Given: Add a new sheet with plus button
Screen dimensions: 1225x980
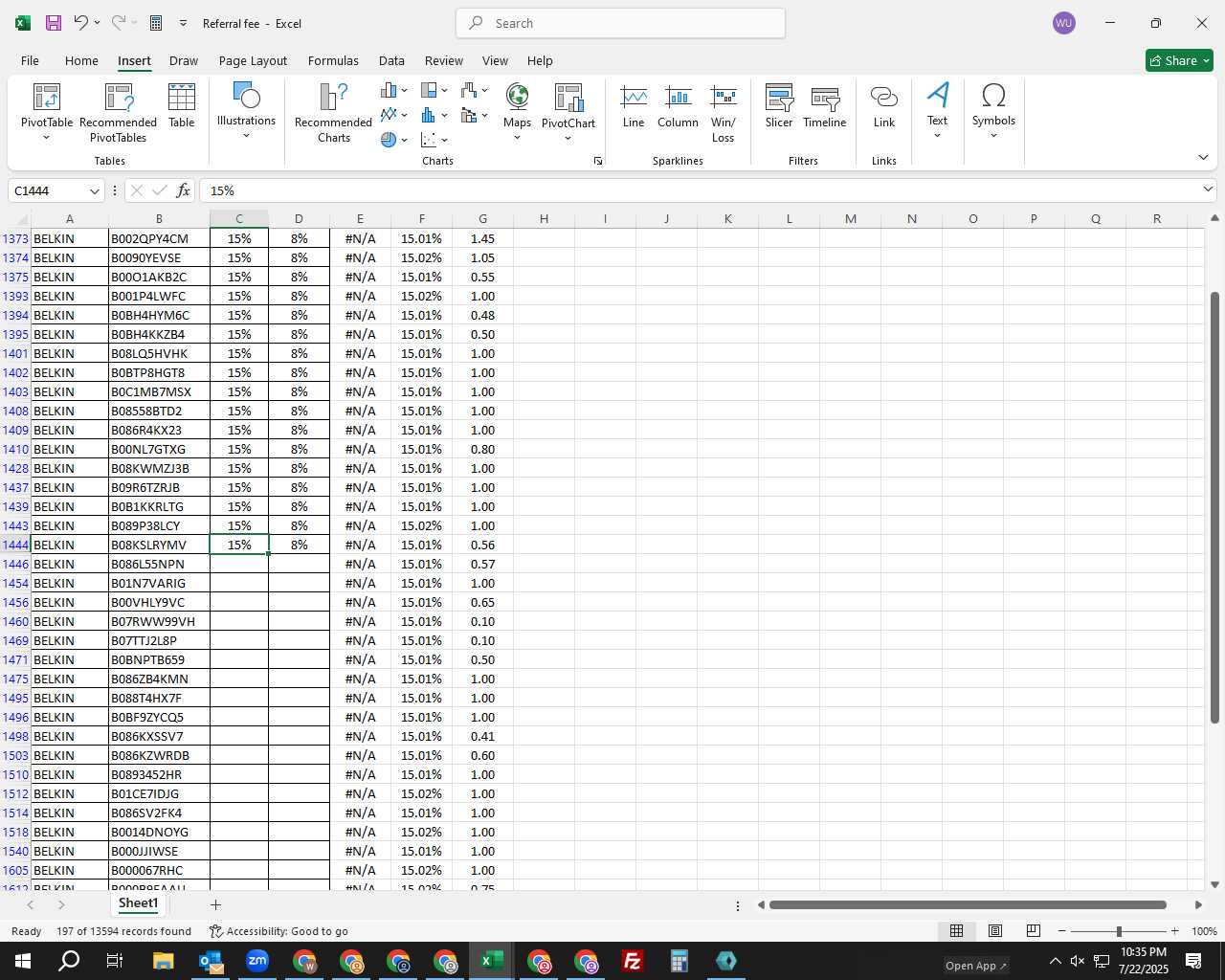Looking at the screenshot, I should point(215,904).
